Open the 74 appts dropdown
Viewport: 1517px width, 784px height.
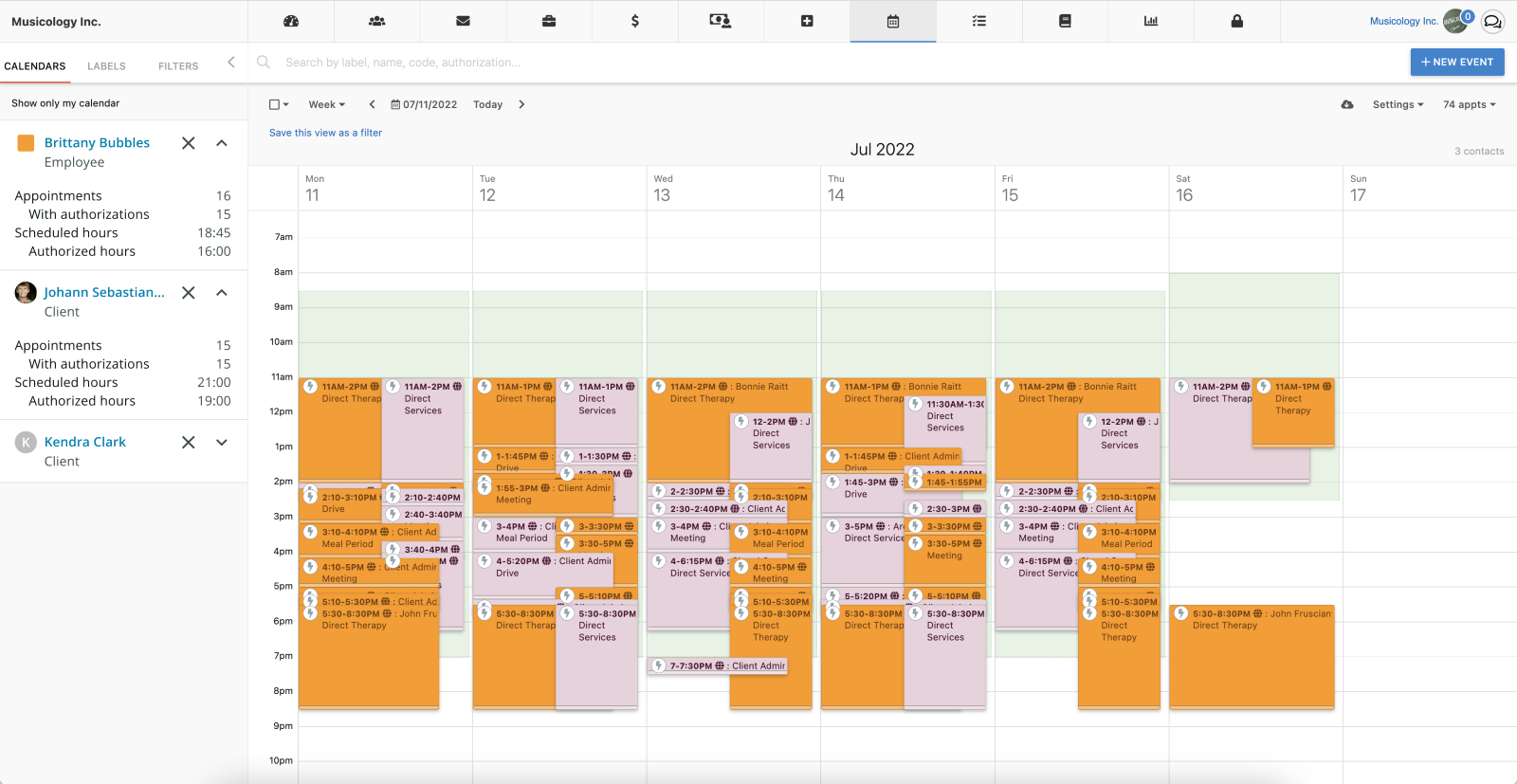1469,104
